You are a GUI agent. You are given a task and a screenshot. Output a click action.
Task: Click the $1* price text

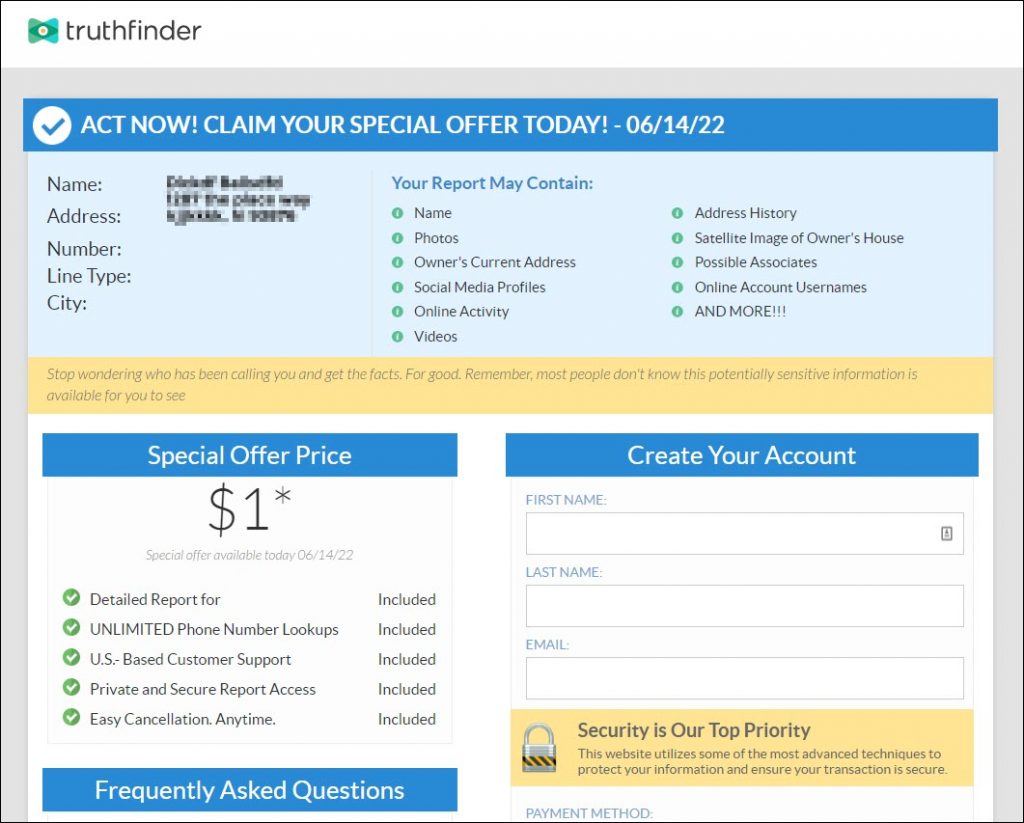(x=249, y=509)
